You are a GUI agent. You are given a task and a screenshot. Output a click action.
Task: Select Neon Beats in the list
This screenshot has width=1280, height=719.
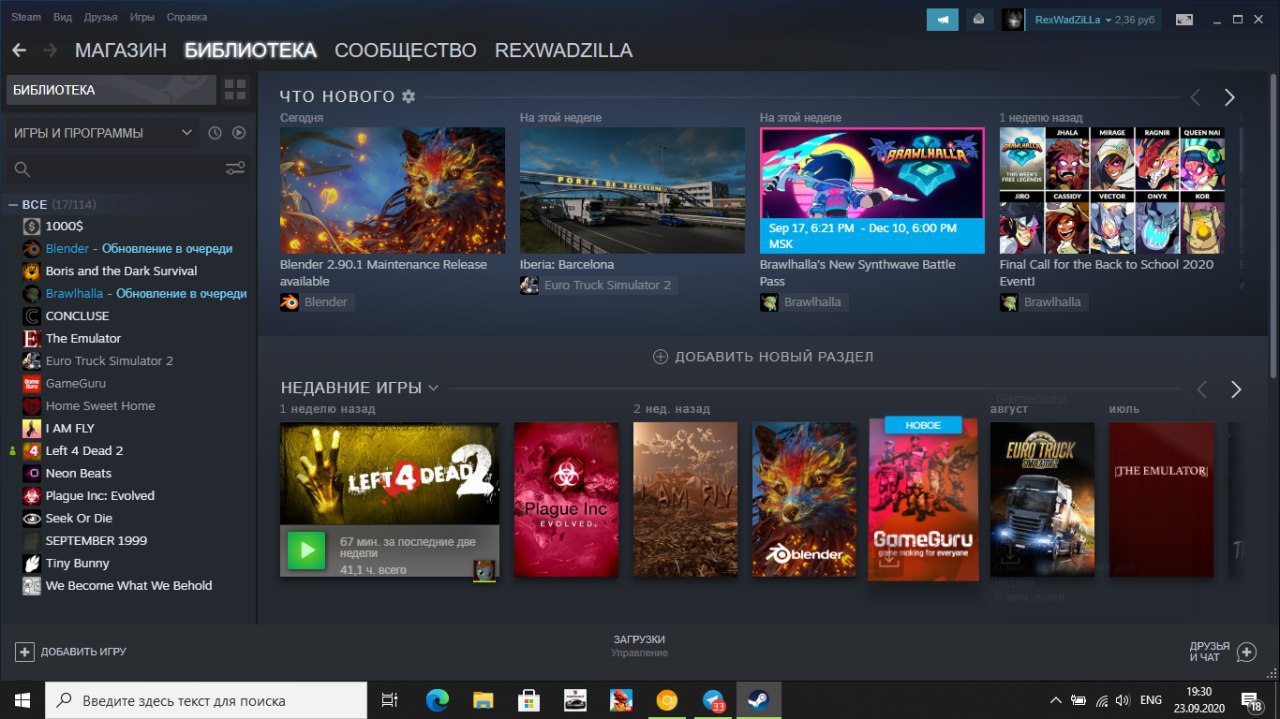coord(78,473)
